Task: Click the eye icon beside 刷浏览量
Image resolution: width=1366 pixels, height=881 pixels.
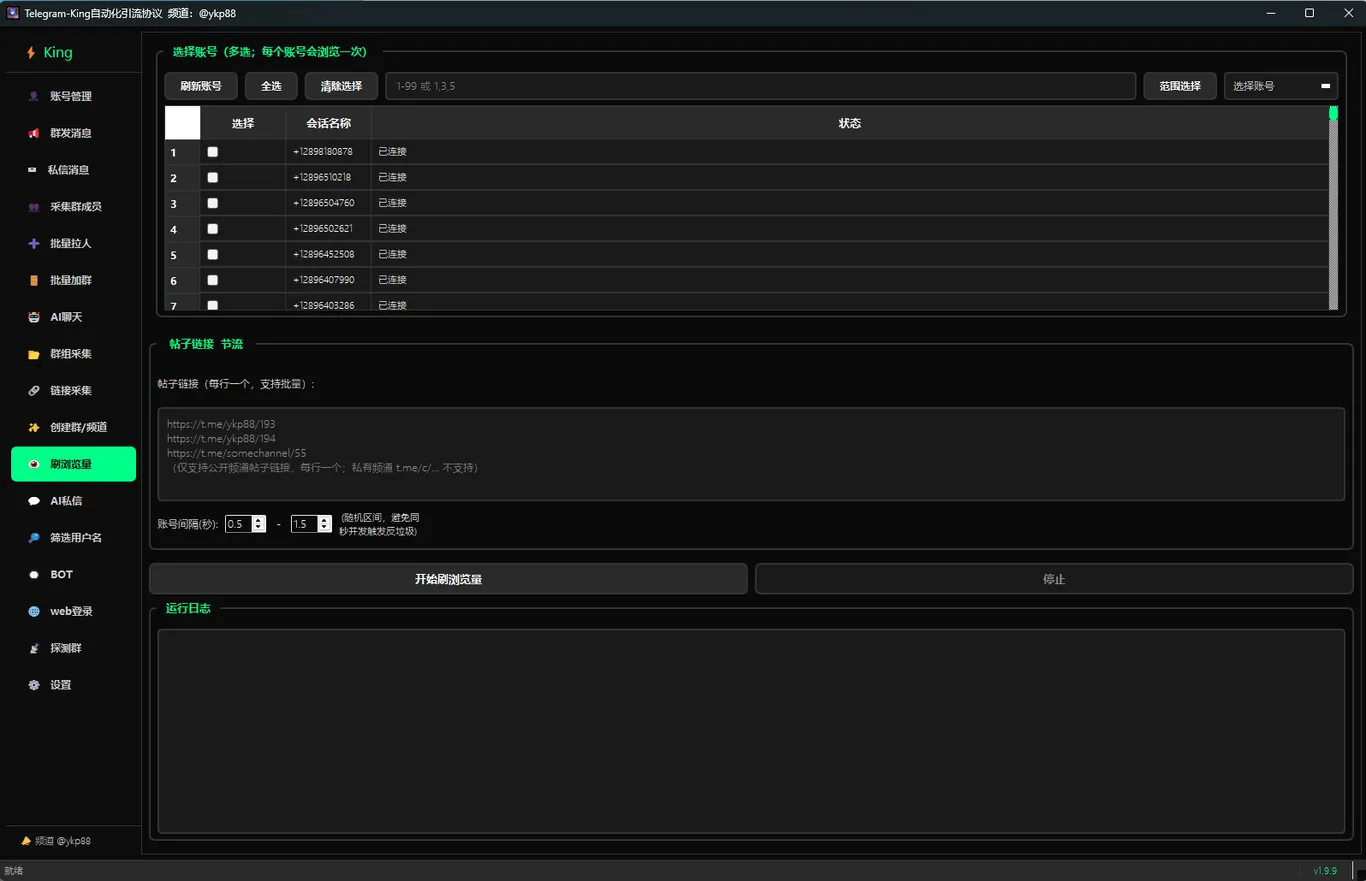Action: pyautogui.click(x=34, y=464)
